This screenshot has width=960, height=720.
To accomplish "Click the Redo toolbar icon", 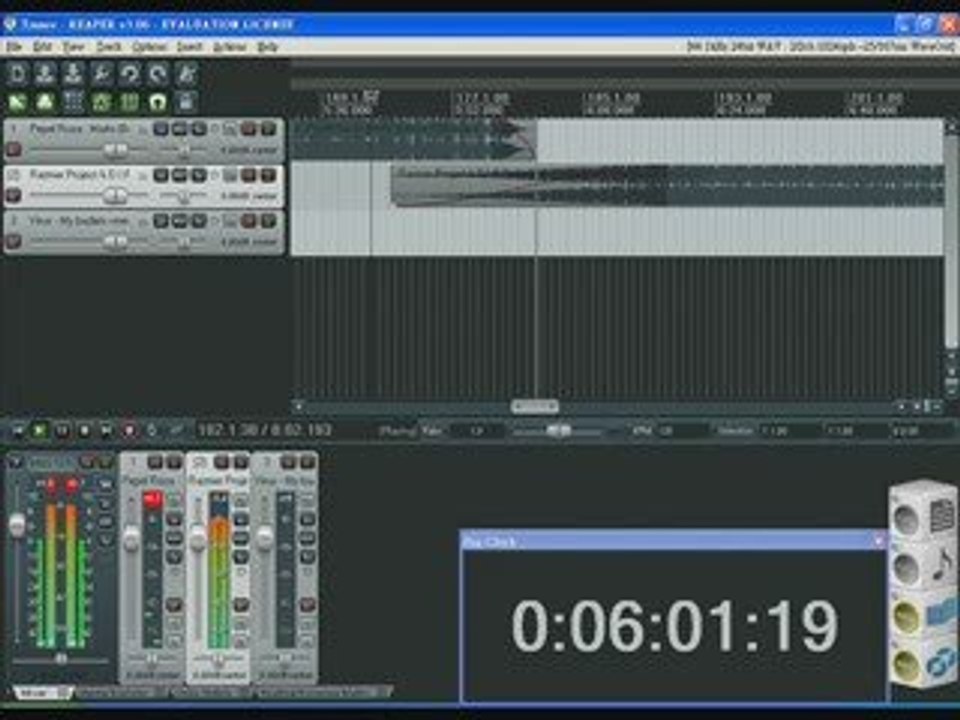I will tap(158, 73).
